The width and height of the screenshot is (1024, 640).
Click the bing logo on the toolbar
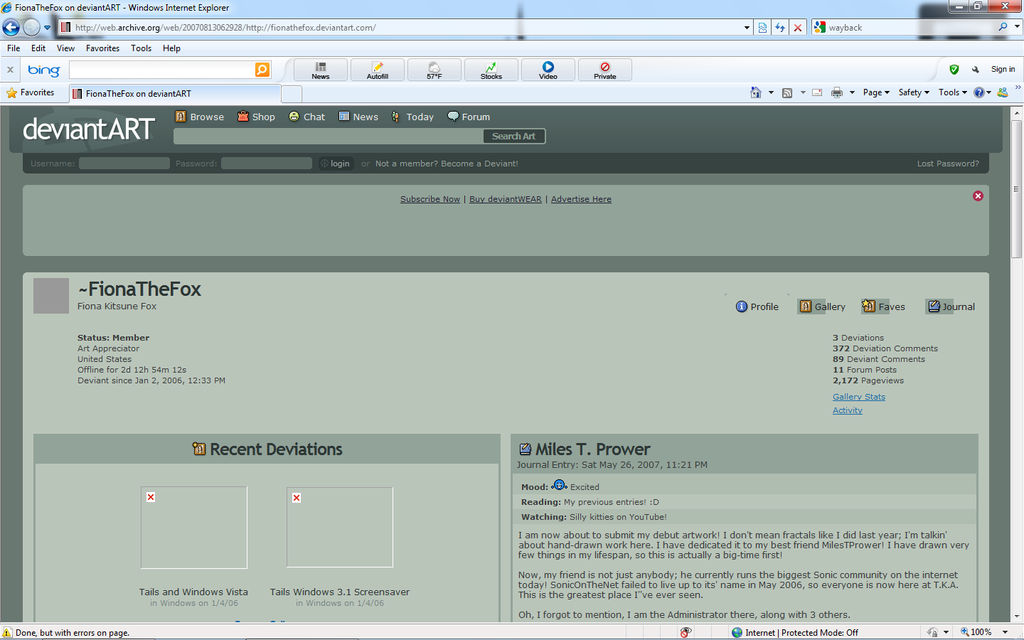pos(43,70)
